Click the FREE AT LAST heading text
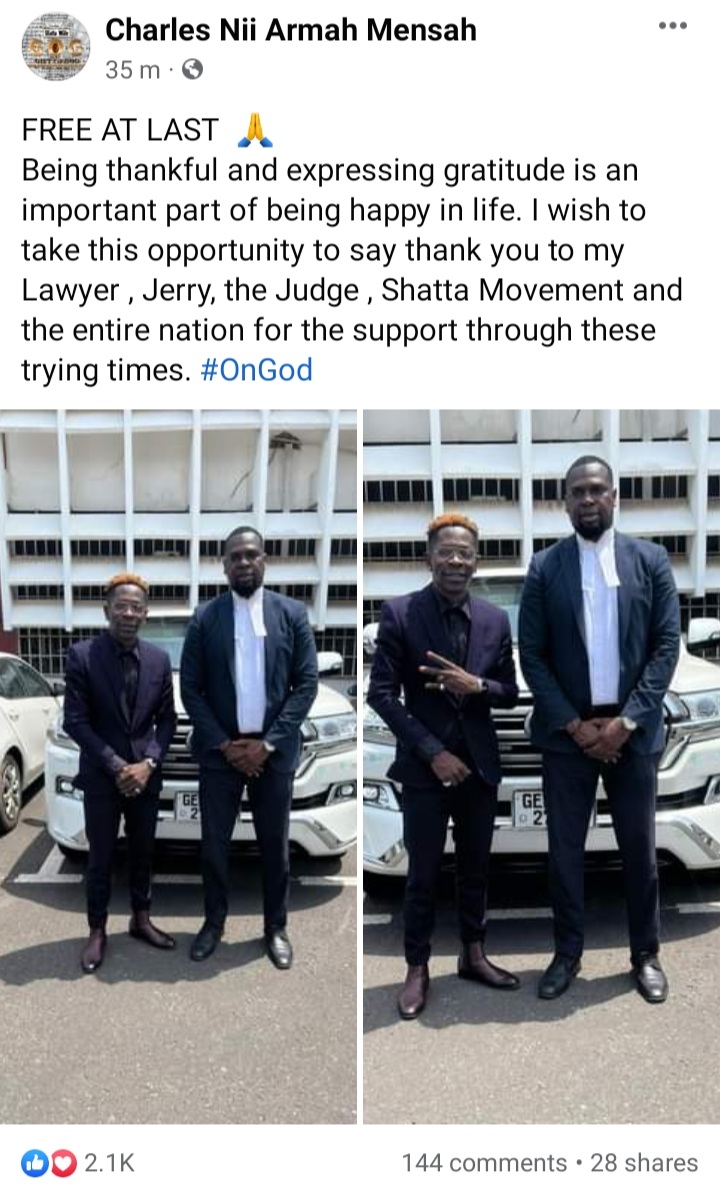Viewport: 720px width, 1195px height. tap(120, 130)
